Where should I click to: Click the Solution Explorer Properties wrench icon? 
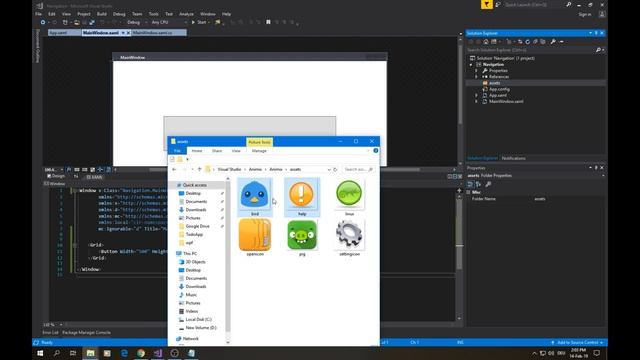tap(553, 42)
